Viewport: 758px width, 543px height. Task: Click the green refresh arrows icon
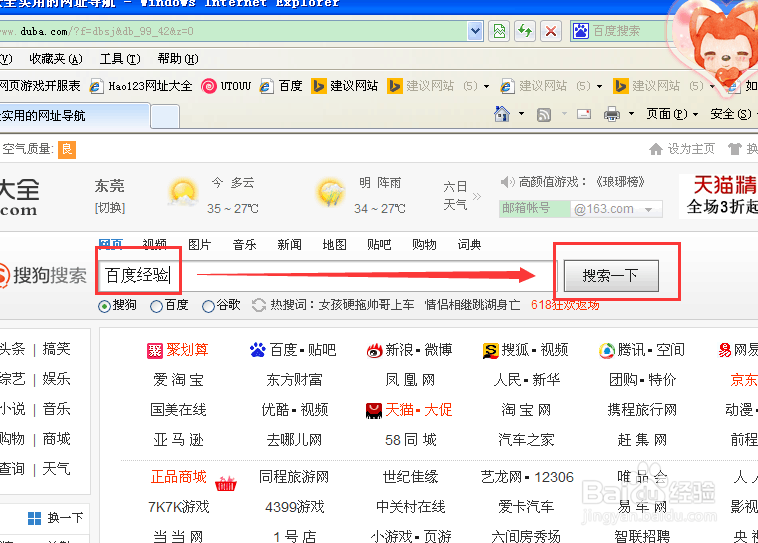(525, 31)
